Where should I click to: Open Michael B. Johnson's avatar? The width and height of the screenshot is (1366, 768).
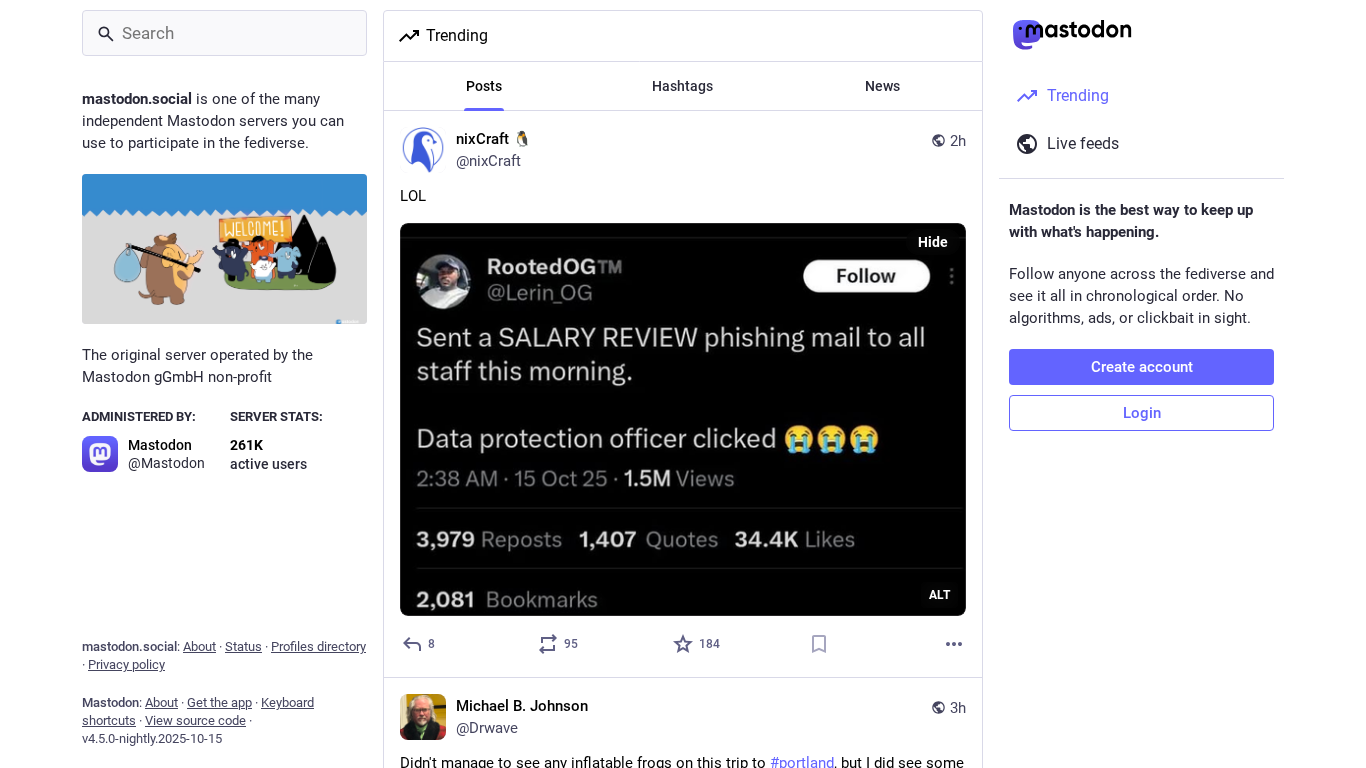click(423, 717)
